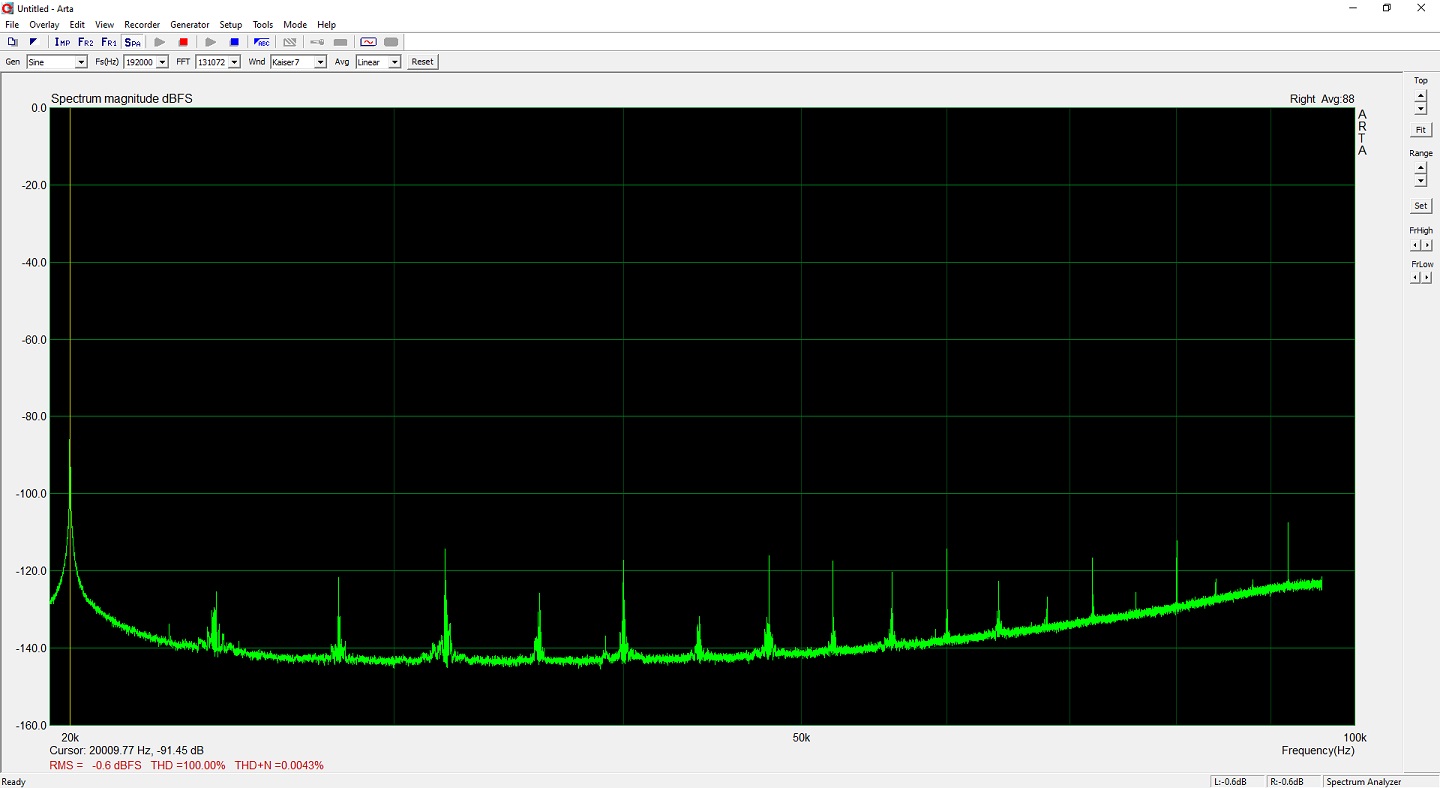Click the Fit button
This screenshot has width=1440, height=788.
(1421, 131)
